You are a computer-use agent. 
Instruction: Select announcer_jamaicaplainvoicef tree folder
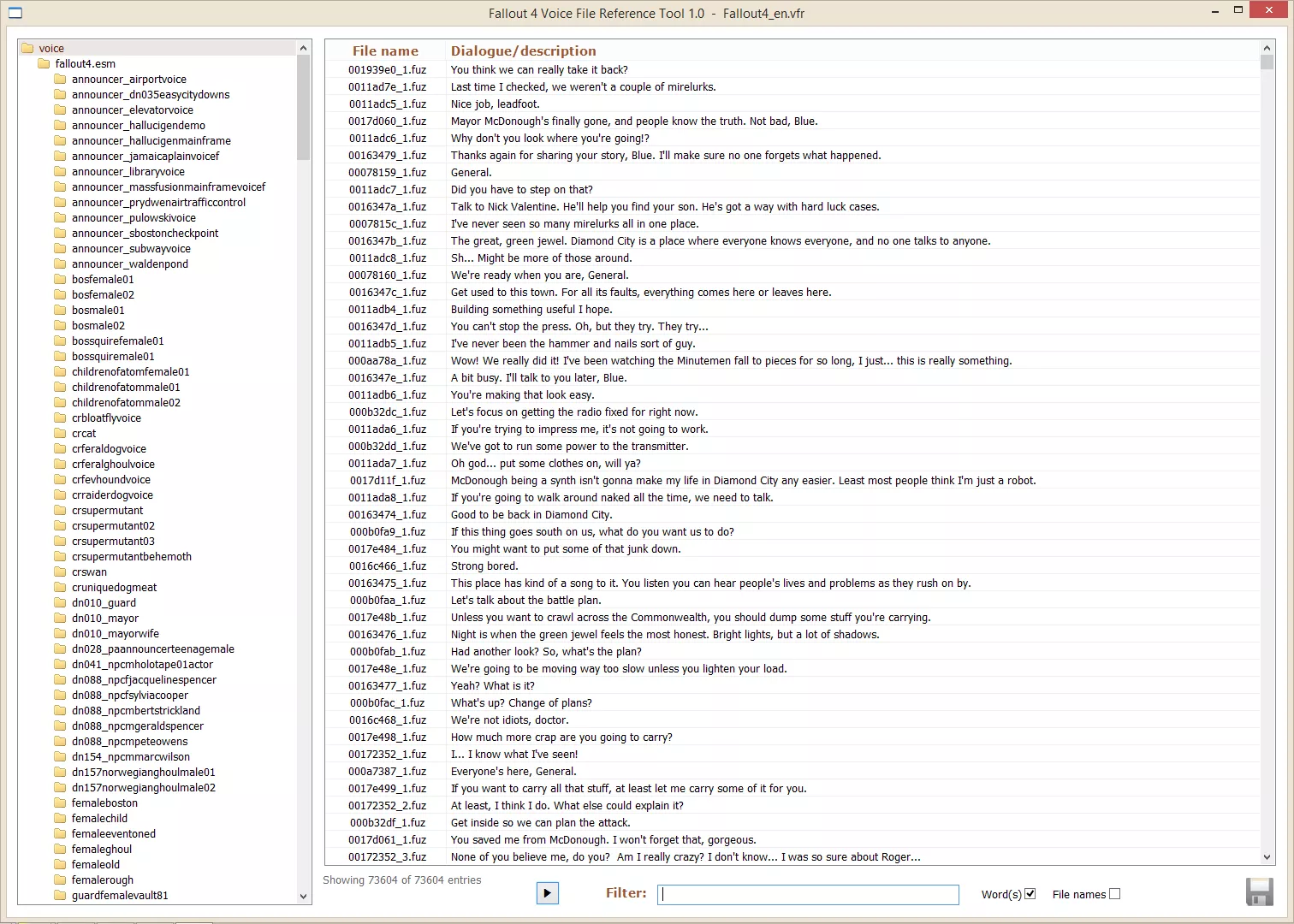(x=145, y=156)
